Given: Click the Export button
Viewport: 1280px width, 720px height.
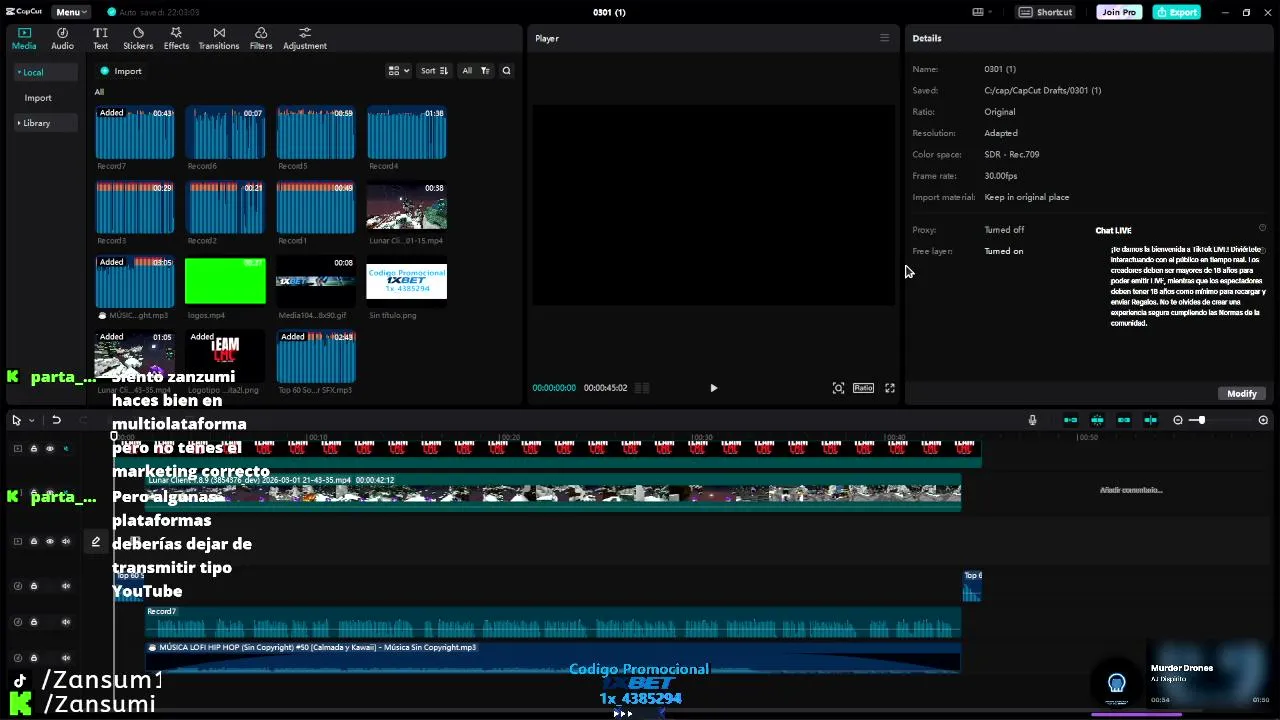Looking at the screenshot, I should click(x=1176, y=12).
